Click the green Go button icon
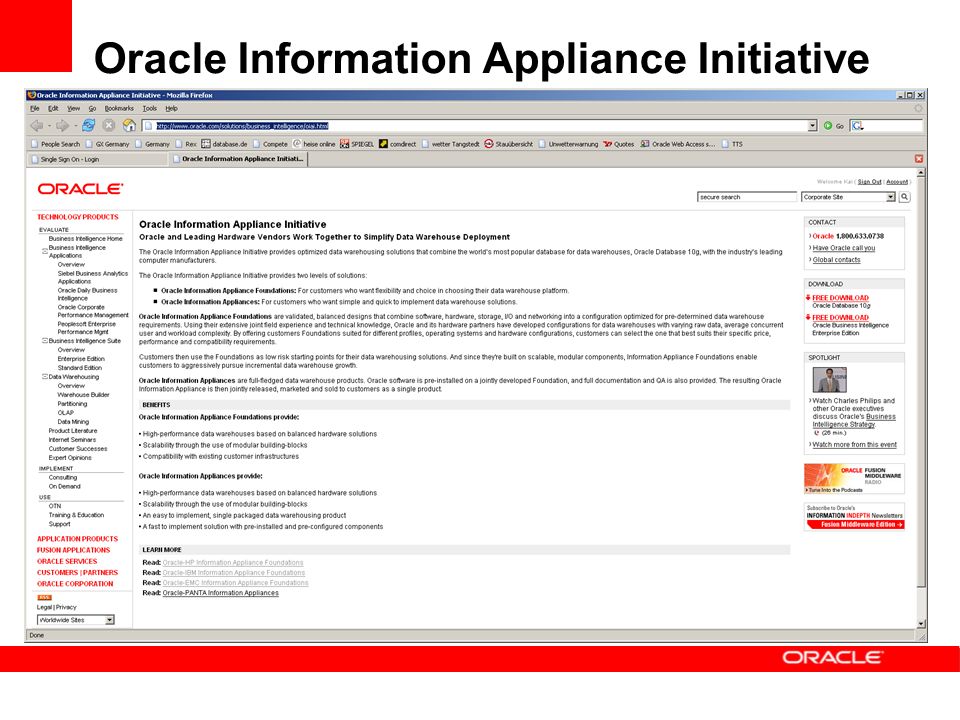This screenshot has height=720, width=960. [x=828, y=126]
